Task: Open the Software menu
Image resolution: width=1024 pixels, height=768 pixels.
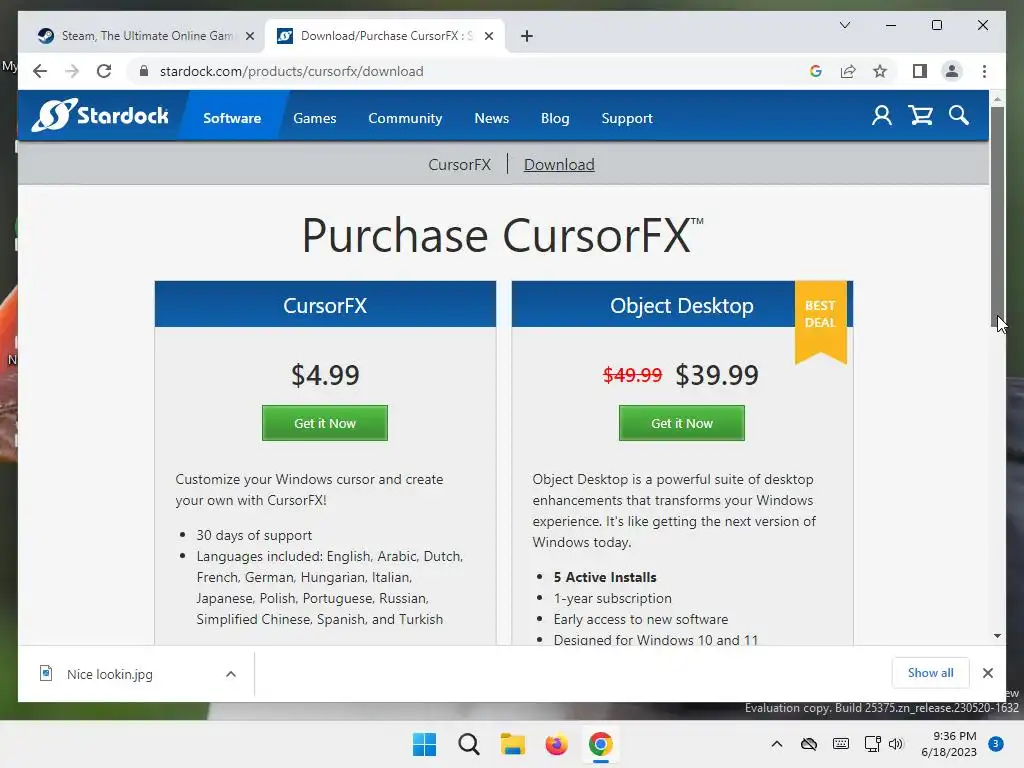Action: [x=232, y=118]
